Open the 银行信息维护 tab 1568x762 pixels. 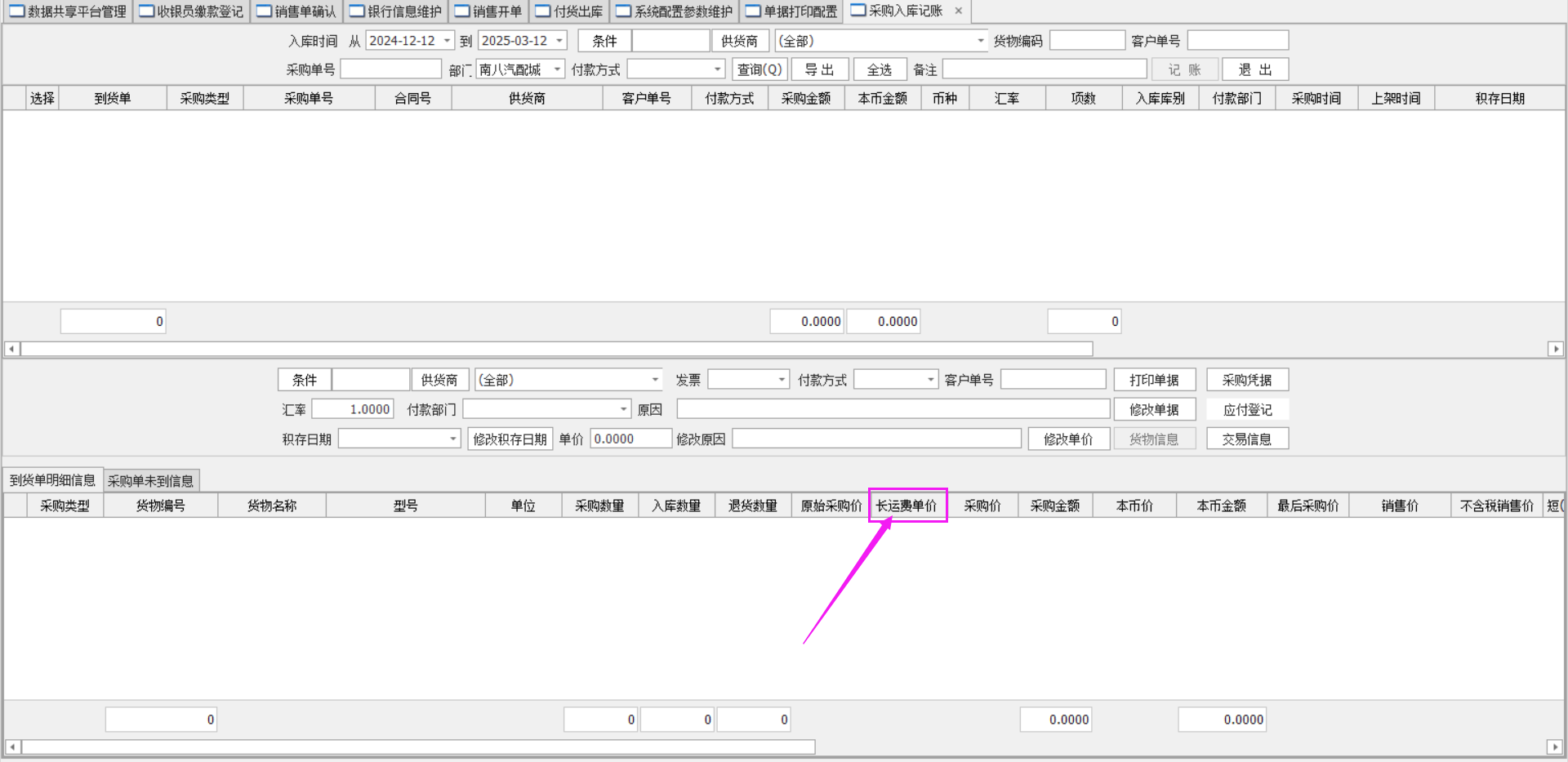(395, 11)
